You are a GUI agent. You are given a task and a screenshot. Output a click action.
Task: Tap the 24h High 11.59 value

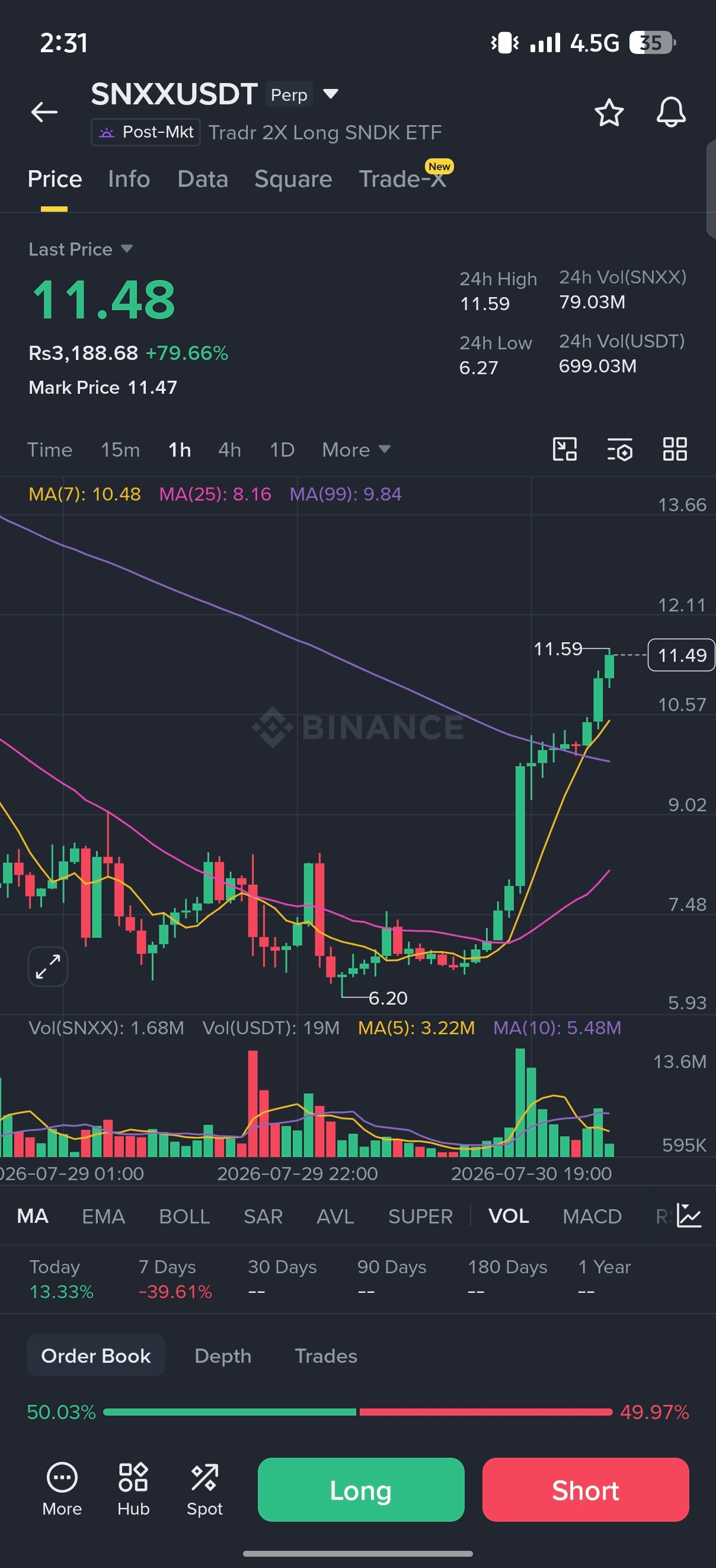point(485,304)
